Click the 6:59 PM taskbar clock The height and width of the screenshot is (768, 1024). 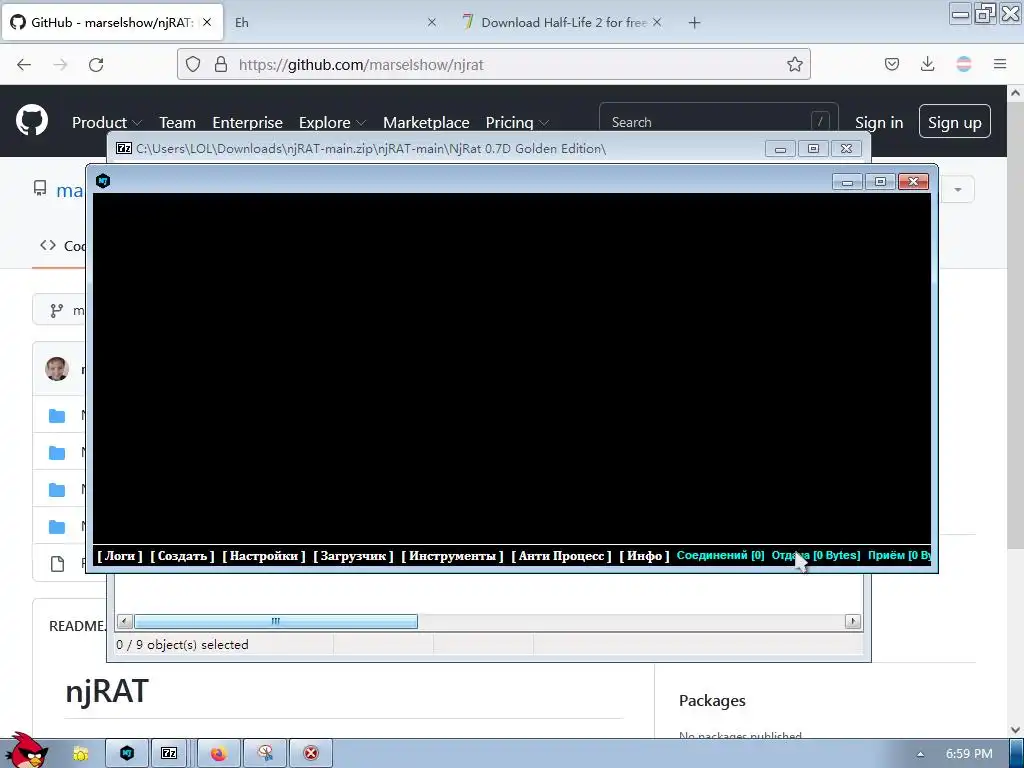[x=969, y=754]
